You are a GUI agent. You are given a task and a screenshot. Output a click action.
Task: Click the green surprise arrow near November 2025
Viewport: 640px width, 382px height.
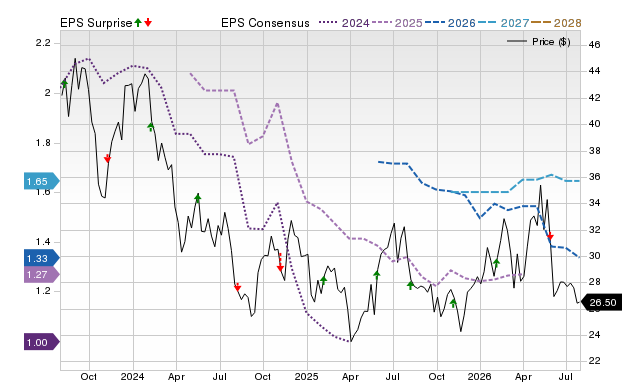tap(453, 303)
